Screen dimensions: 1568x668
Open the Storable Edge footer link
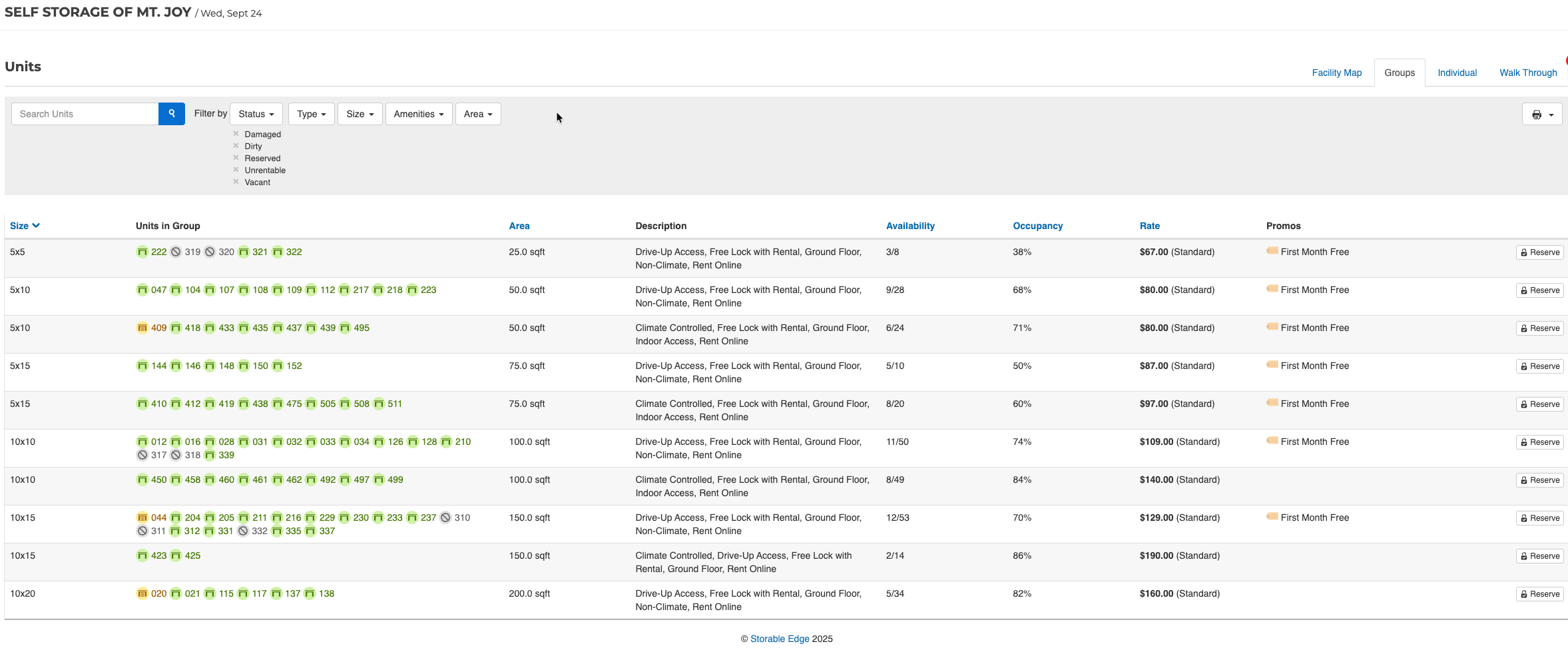(x=780, y=639)
